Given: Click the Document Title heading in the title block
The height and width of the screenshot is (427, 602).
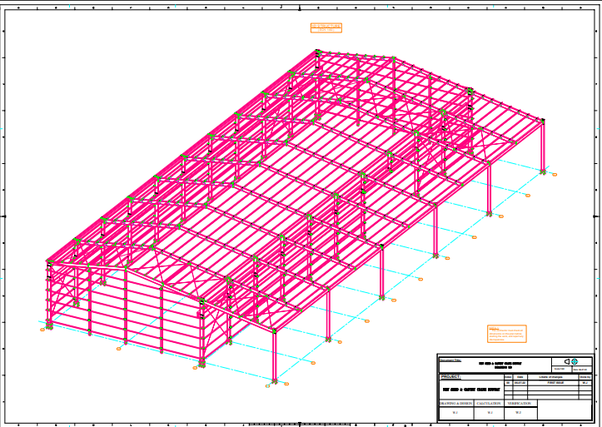Looking at the screenshot, I should (x=450, y=360).
